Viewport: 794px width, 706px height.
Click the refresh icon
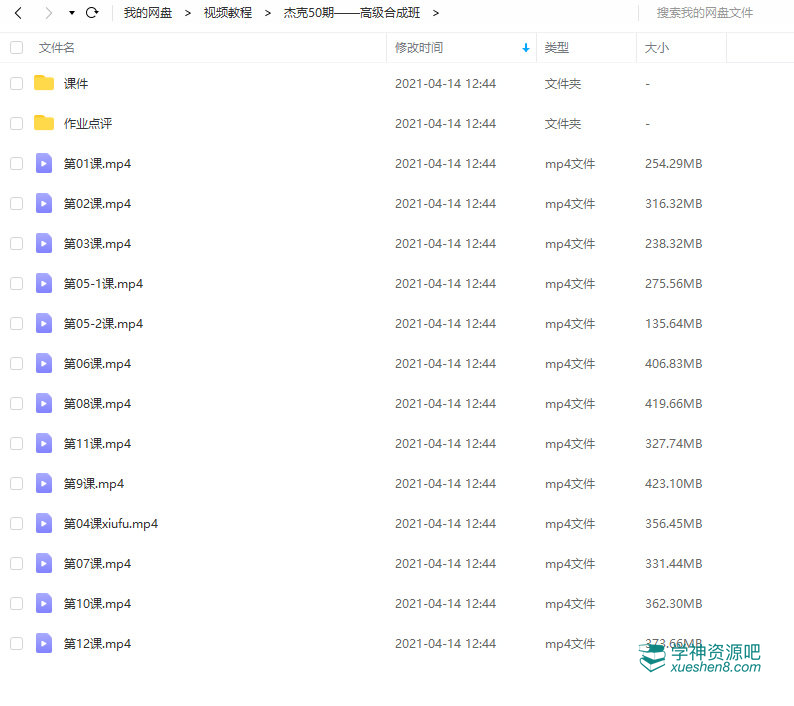[92, 13]
